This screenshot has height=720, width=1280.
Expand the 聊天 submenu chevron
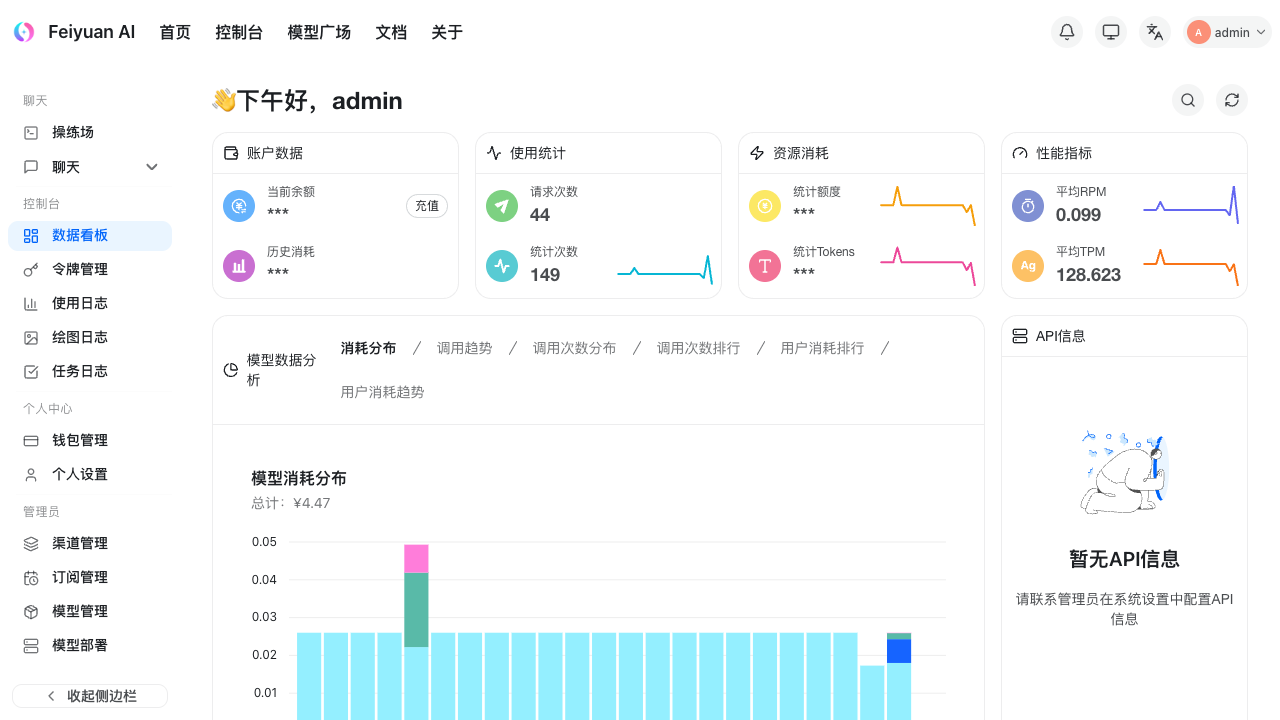(152, 167)
